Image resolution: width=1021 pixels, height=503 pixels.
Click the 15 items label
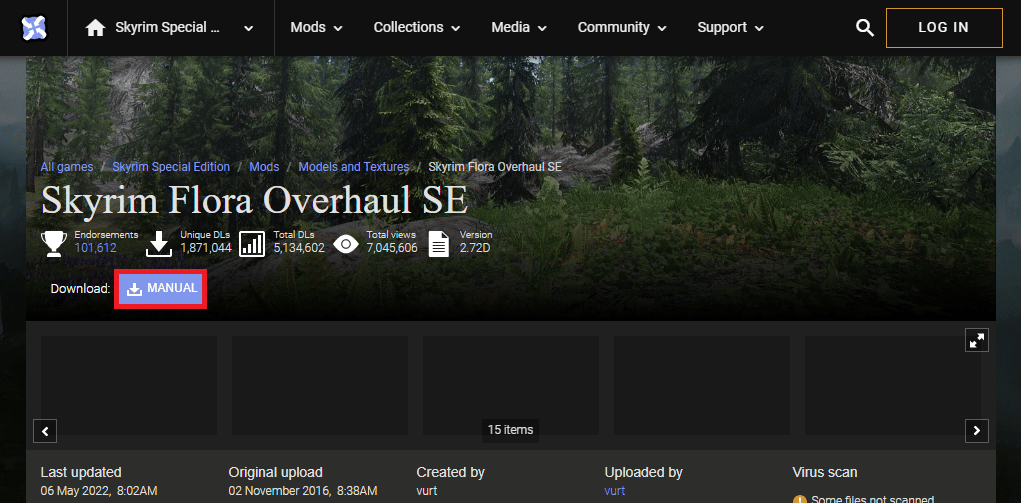(x=510, y=430)
